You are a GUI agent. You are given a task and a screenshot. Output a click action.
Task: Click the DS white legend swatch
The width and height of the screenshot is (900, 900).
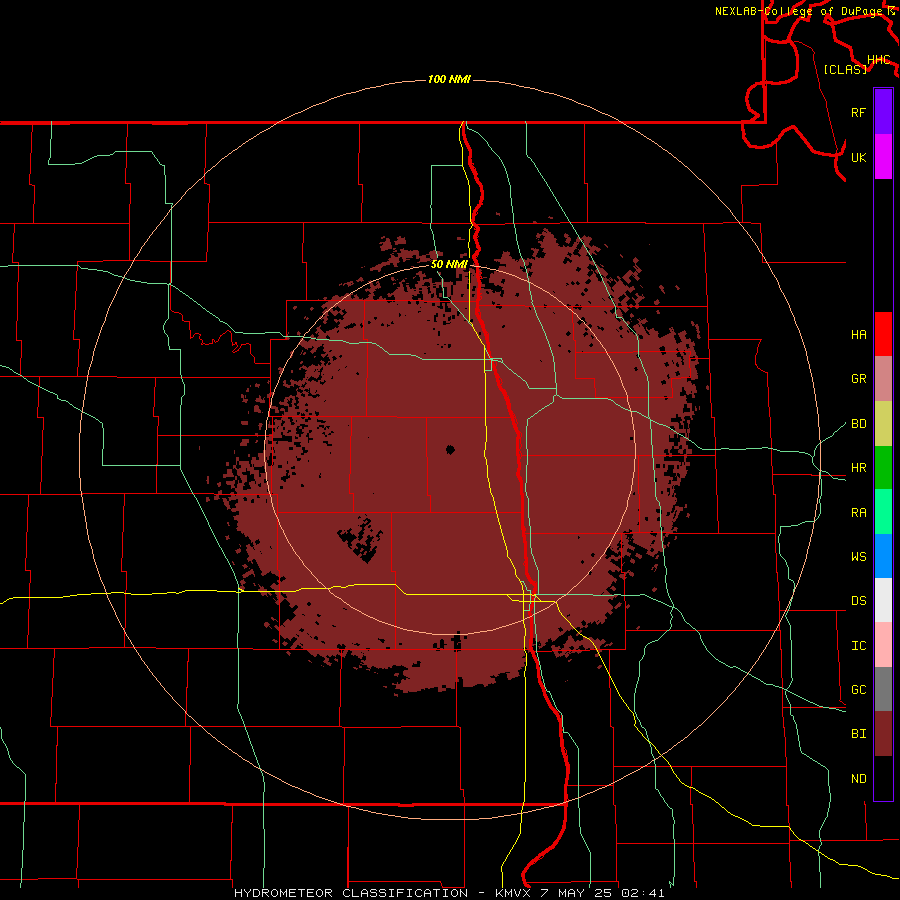[883, 600]
